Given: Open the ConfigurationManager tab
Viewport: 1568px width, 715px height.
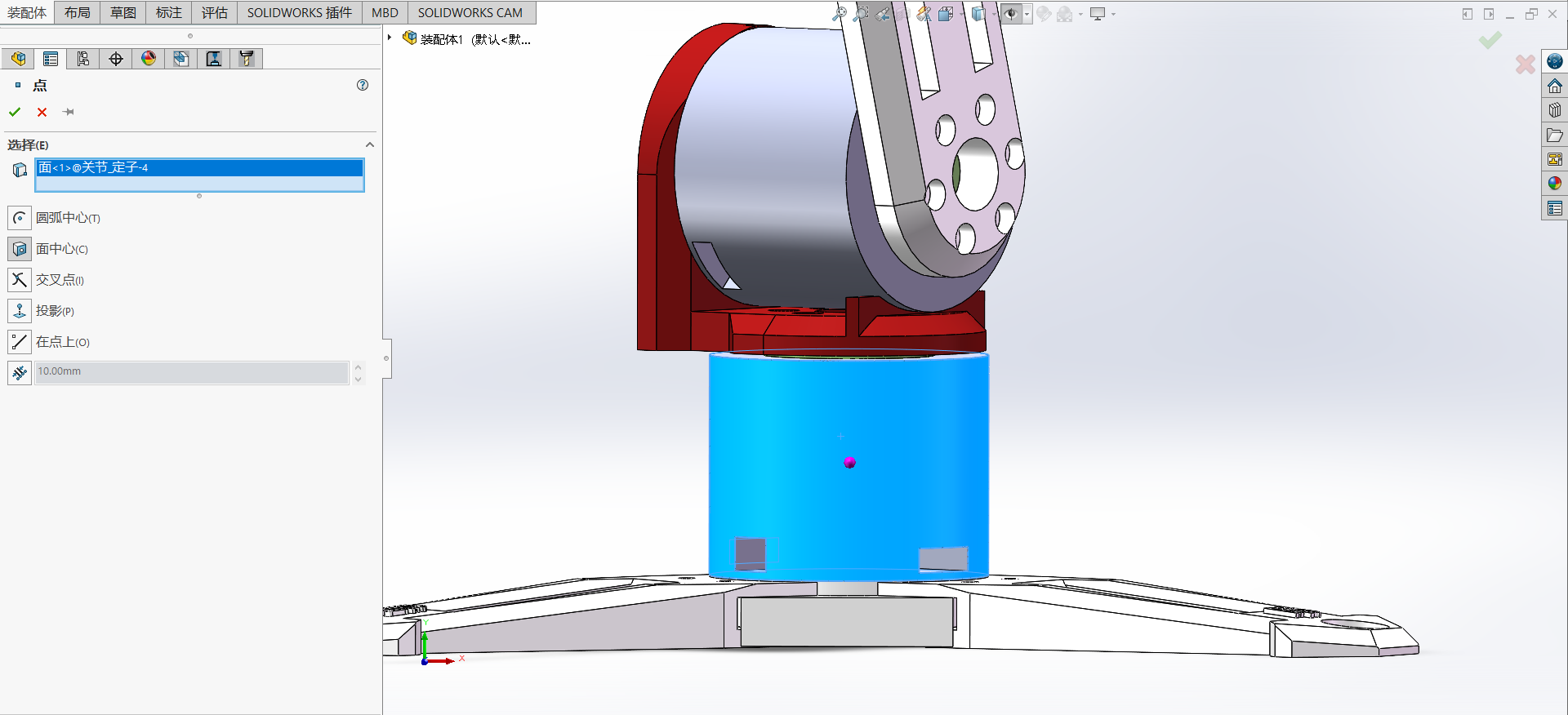Looking at the screenshot, I should pos(83,59).
